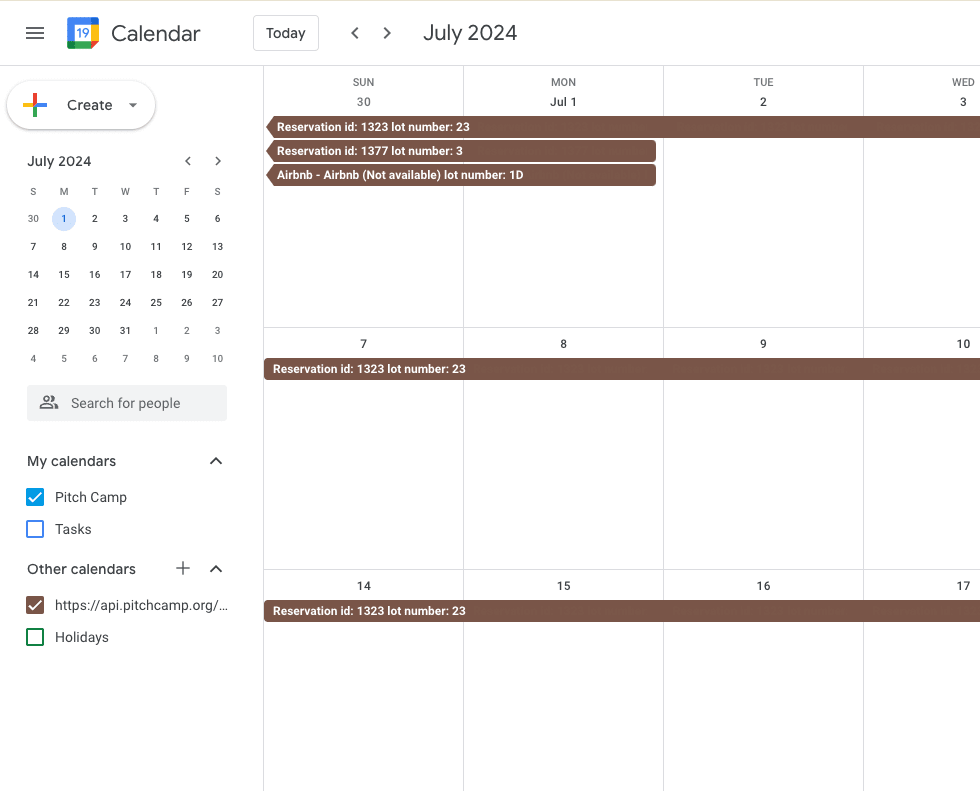Click the Google Calendar logo
The width and height of the screenshot is (980, 791).
click(83, 33)
